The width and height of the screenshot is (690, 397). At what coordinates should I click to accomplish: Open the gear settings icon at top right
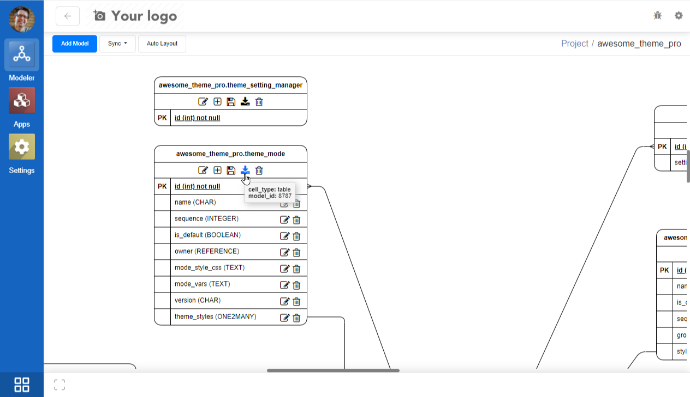[679, 15]
